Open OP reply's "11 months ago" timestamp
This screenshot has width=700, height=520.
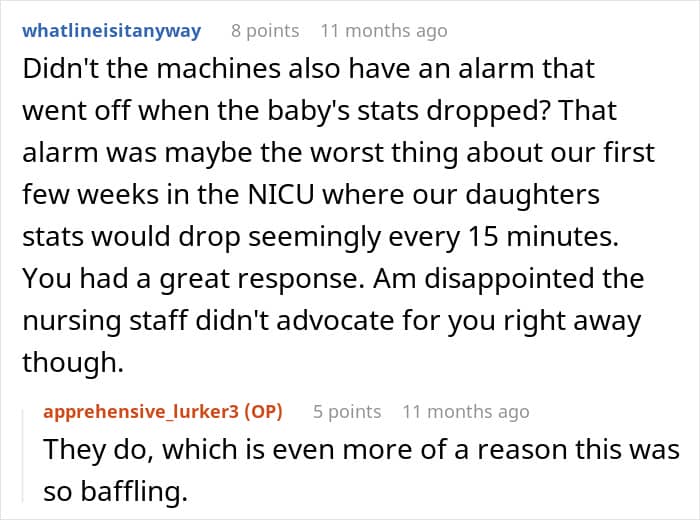[466, 412]
